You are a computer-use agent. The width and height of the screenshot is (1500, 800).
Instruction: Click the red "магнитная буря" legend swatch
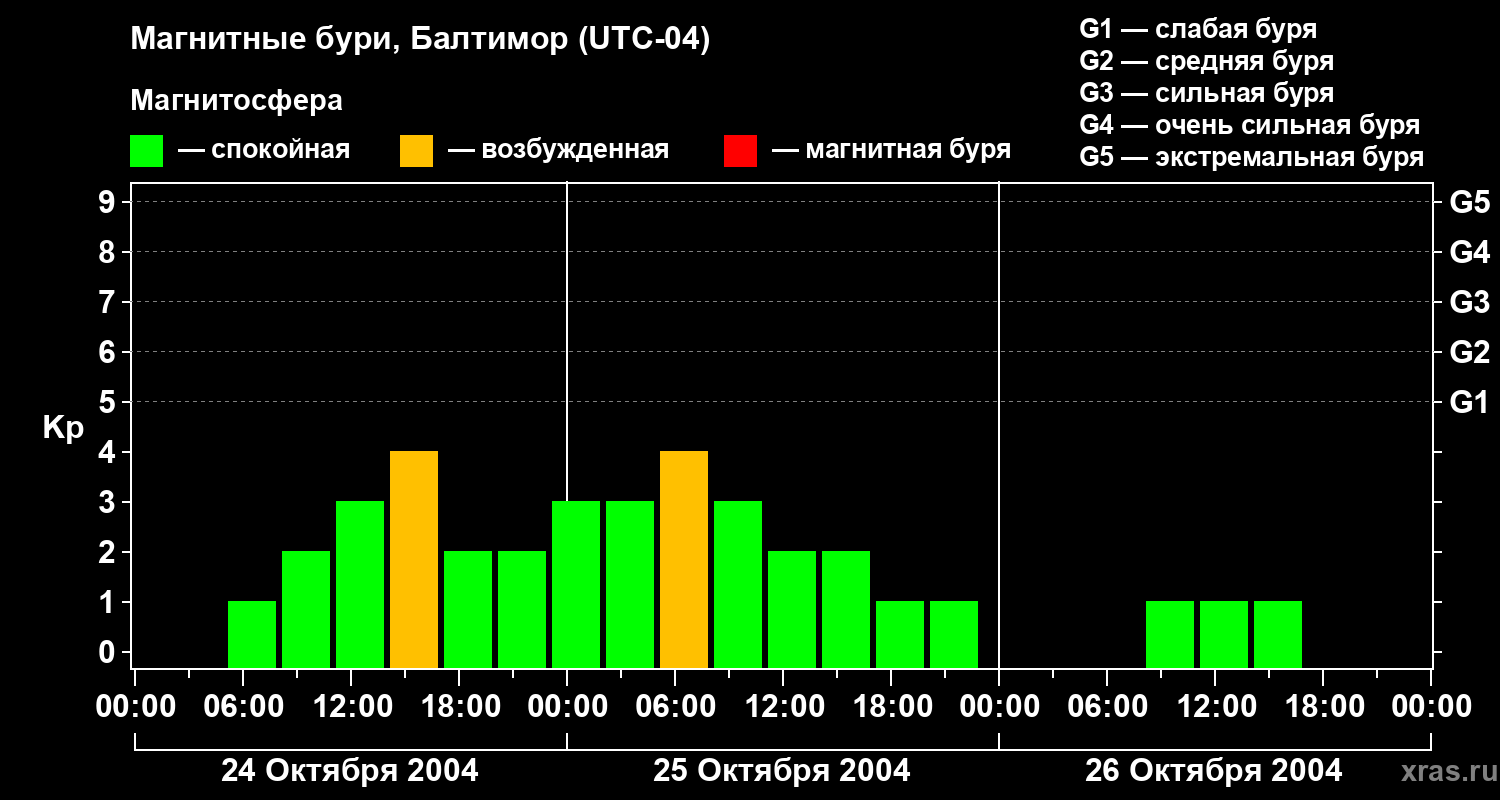(740, 151)
